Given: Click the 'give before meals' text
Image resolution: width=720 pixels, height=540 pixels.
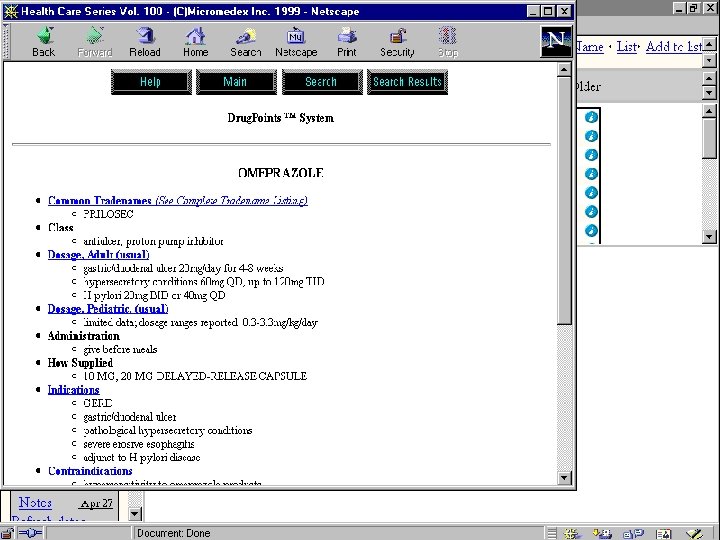Looking at the screenshot, I should click(x=120, y=349).
